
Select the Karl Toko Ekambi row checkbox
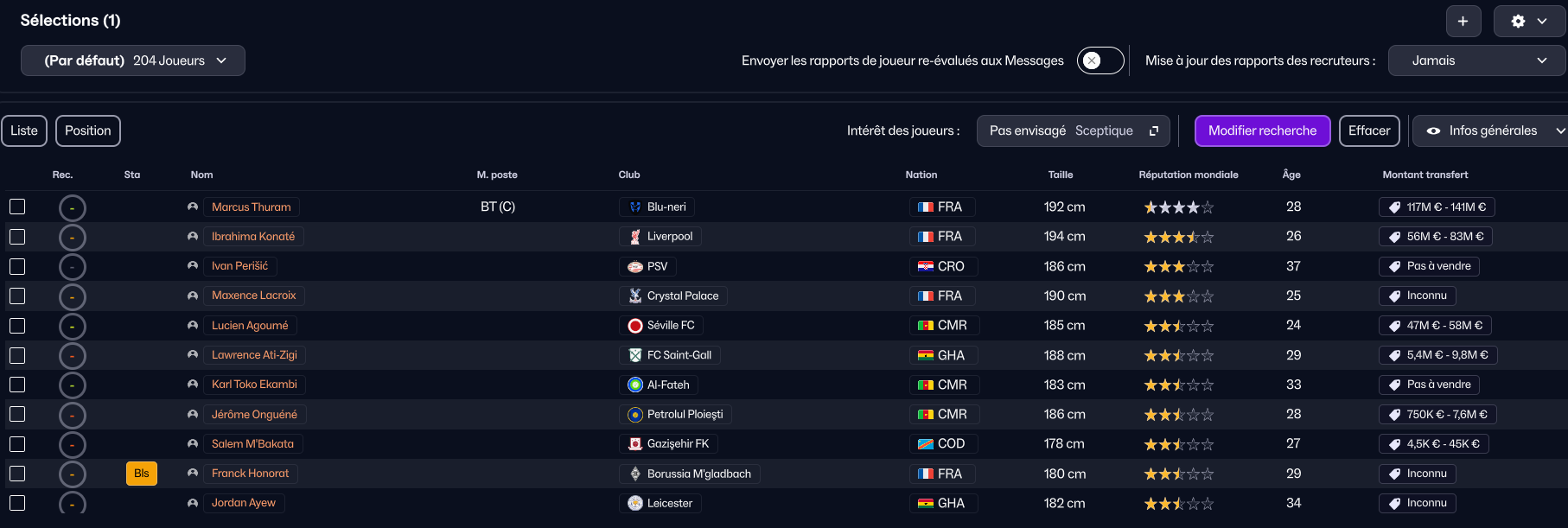pyautogui.click(x=17, y=385)
